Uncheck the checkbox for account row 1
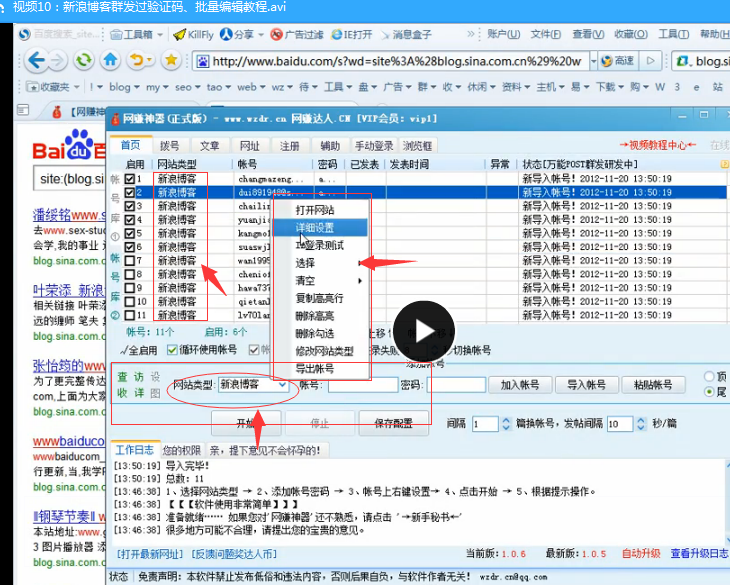Viewport: 730px width, 585px height. click(130, 179)
